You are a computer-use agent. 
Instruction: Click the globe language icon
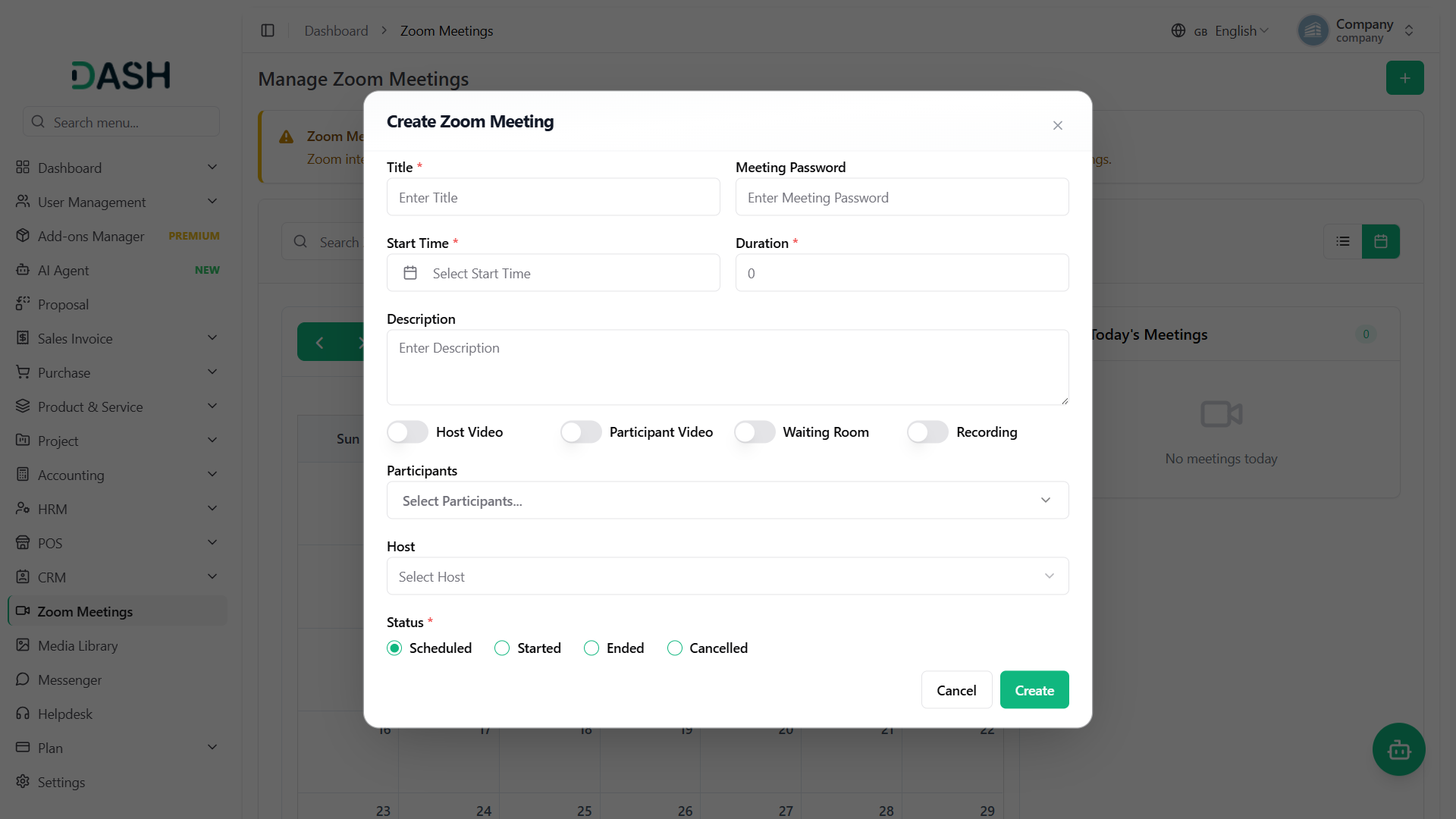pyautogui.click(x=1178, y=30)
